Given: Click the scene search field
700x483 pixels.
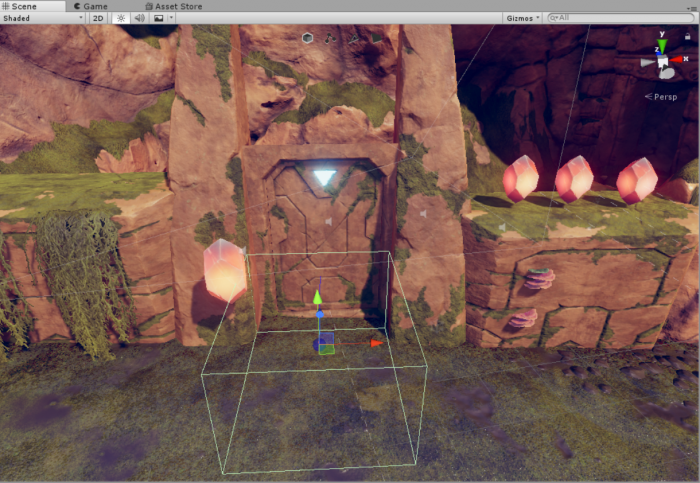Looking at the screenshot, I should [x=620, y=18].
